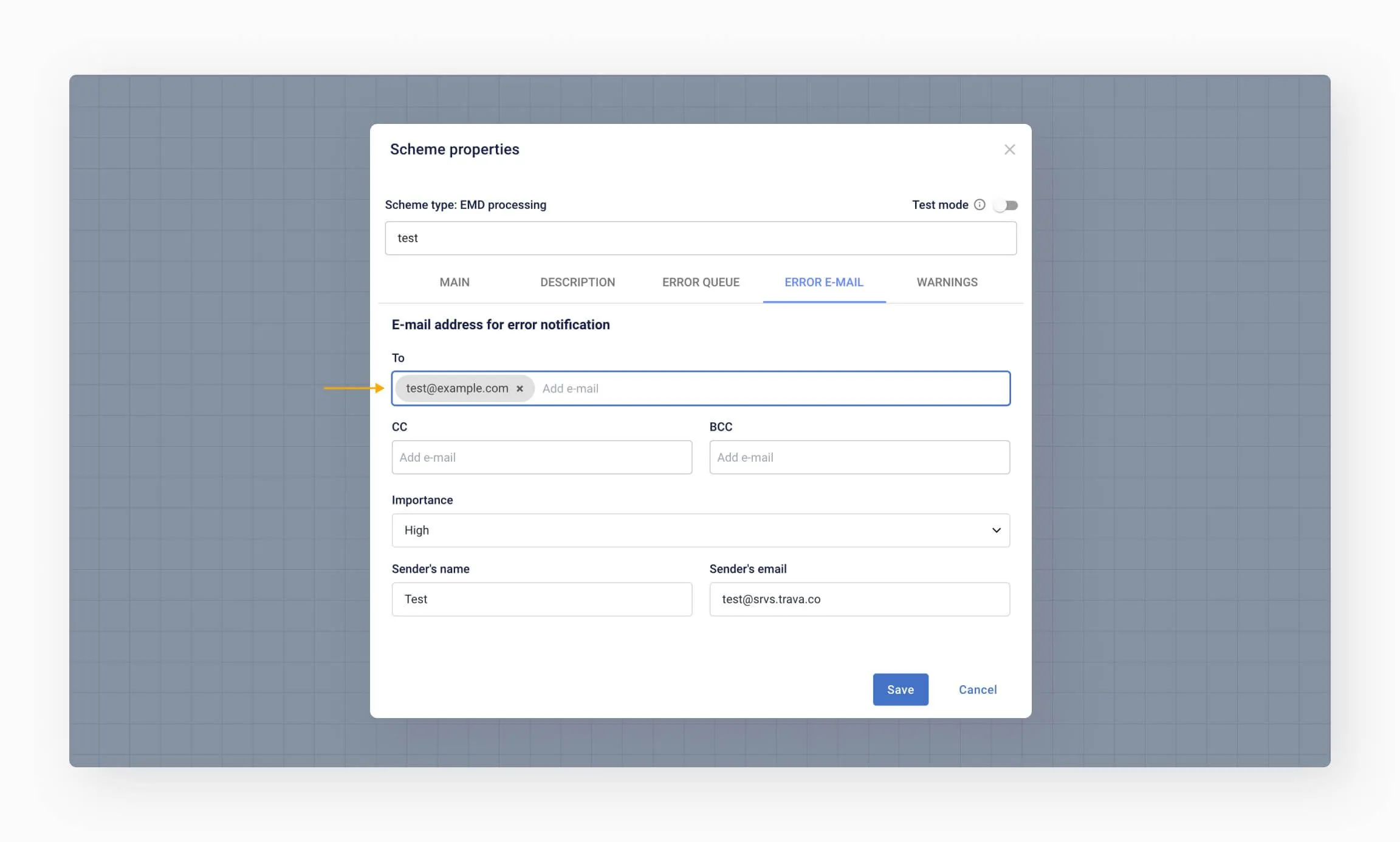This screenshot has height=842, width=1400.
Task: Toggle the Test mode switch
Action: [x=1006, y=205]
